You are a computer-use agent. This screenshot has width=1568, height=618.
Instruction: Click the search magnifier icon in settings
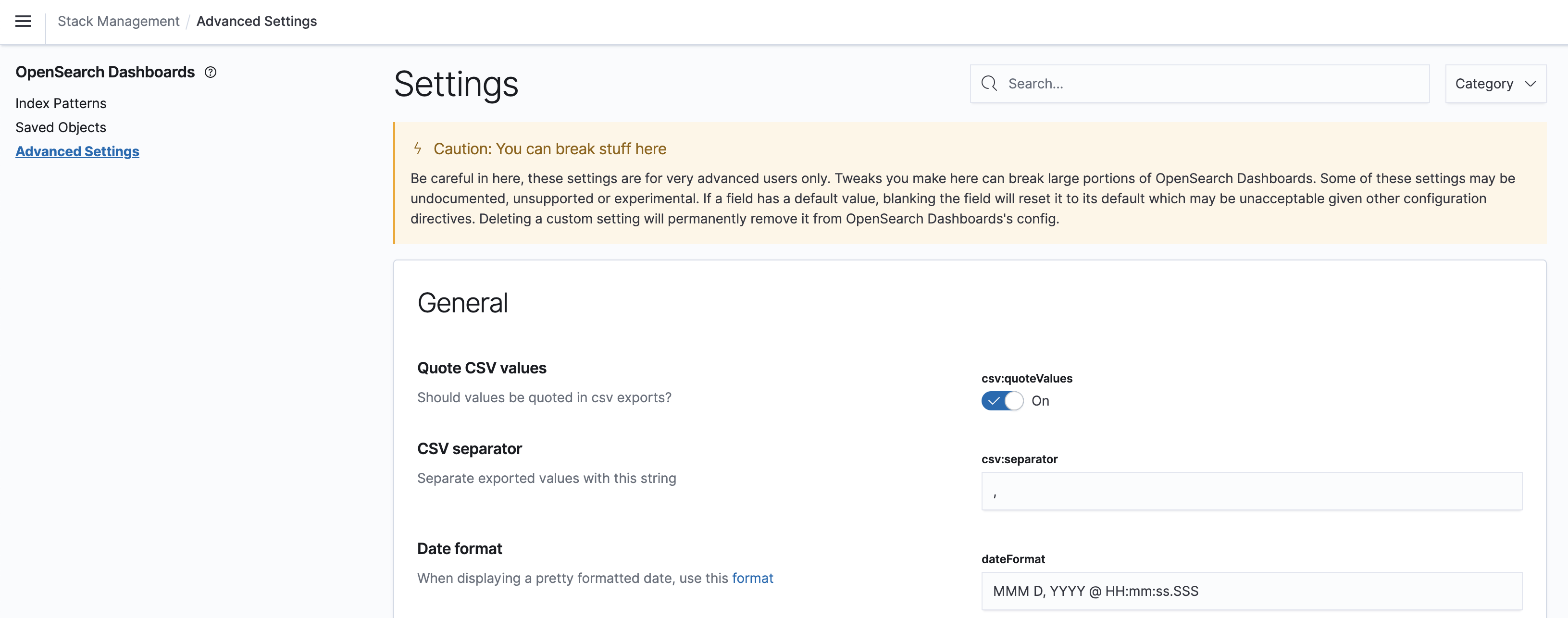(x=989, y=83)
